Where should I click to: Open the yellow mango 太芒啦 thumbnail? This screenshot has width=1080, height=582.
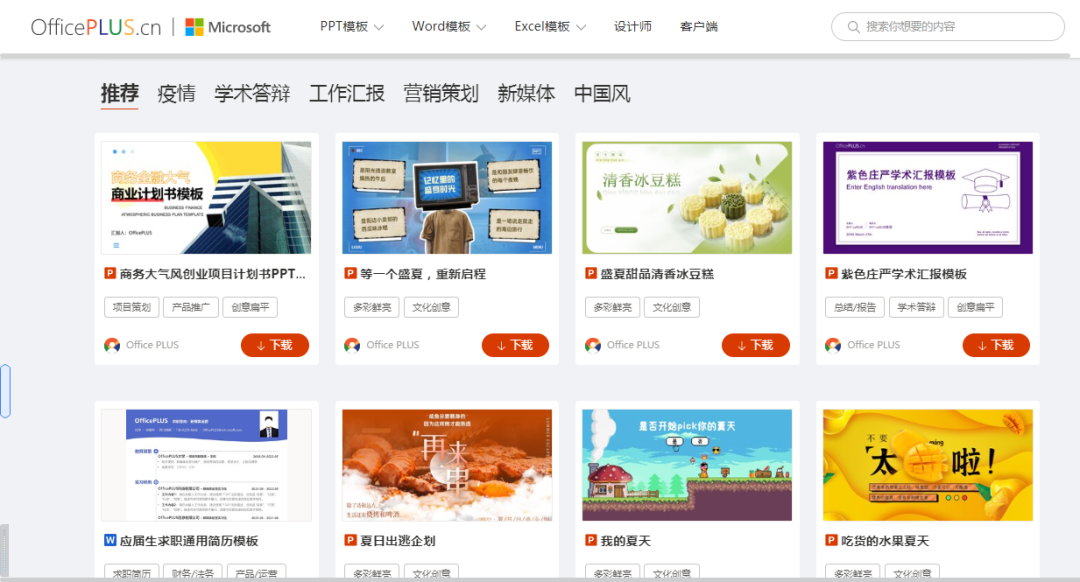click(x=928, y=466)
